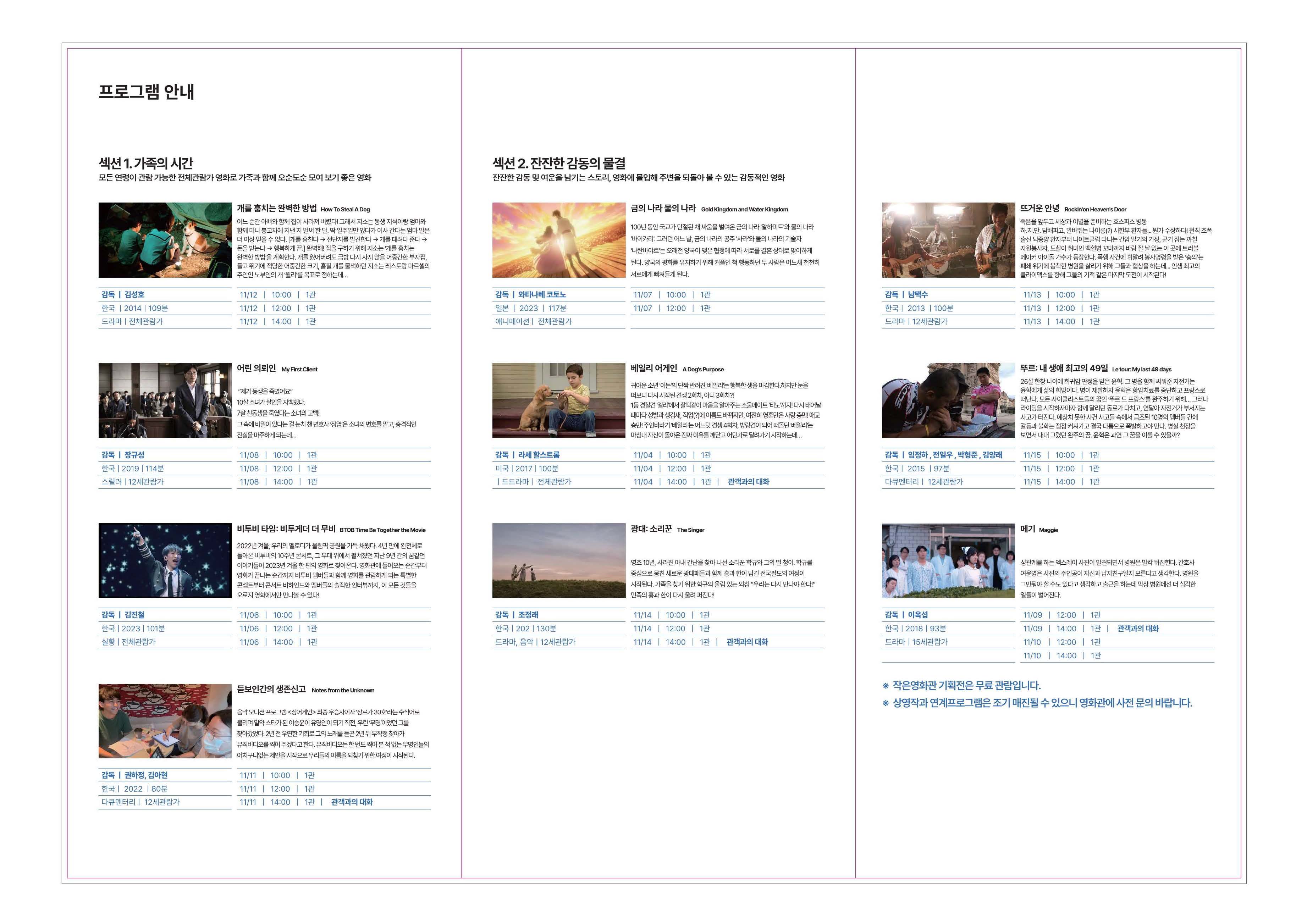The image size is (1307, 924).
Task: Select the '드라마 | 15세관람가' rating line
Action: [x=916, y=642]
